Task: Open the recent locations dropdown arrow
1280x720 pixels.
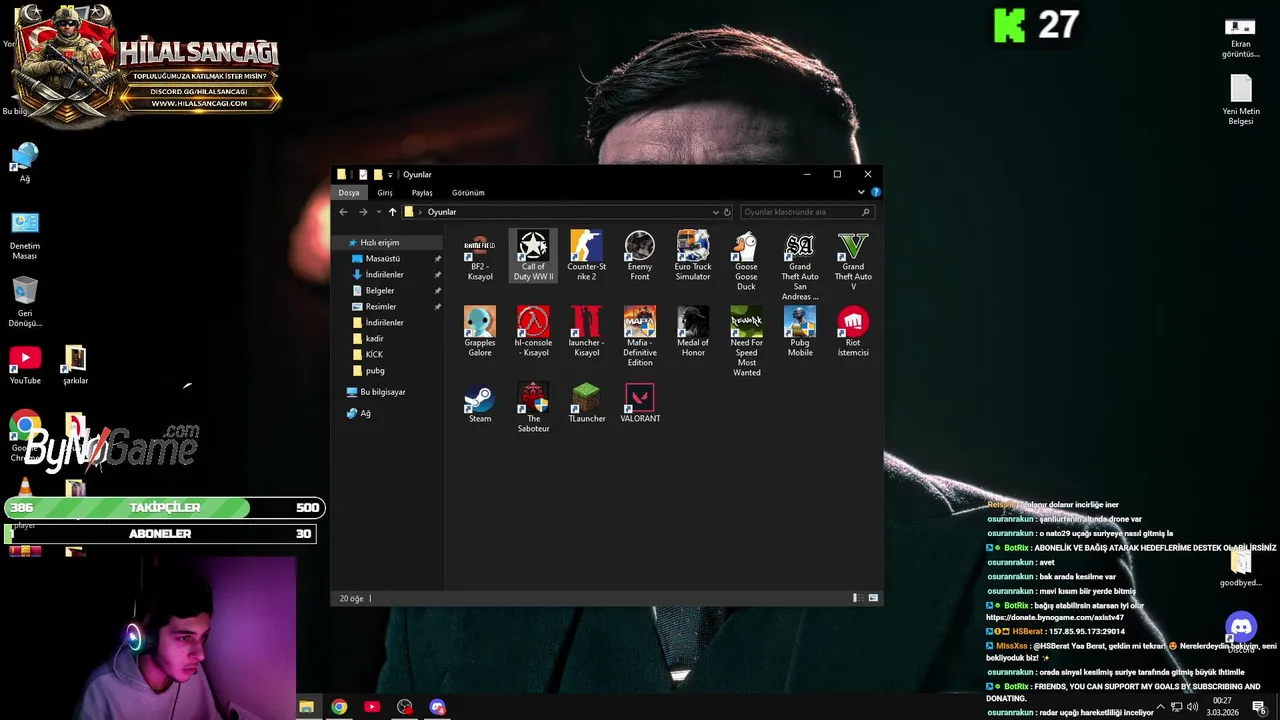Action: point(378,212)
